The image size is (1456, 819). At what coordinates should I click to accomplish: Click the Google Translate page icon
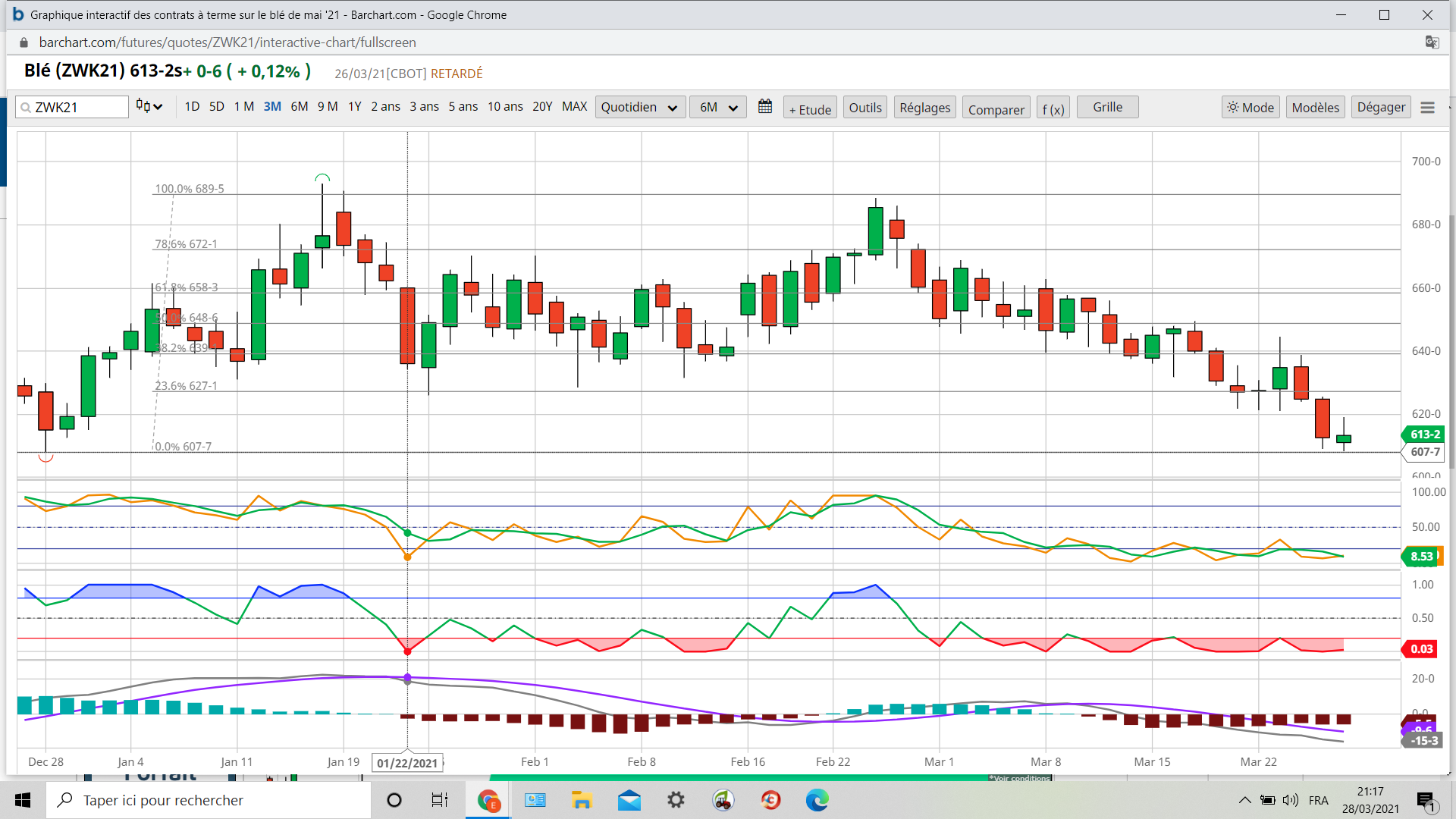1432,42
